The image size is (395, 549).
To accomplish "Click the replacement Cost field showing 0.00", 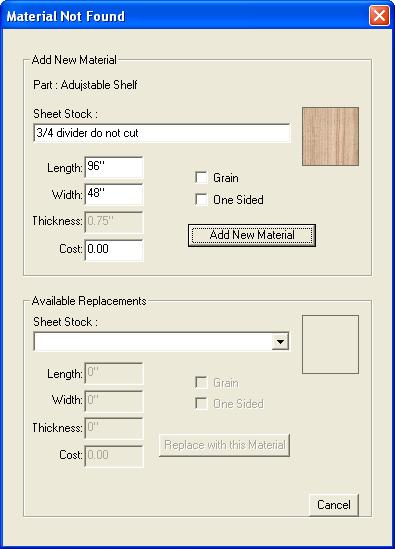I will [114, 456].
